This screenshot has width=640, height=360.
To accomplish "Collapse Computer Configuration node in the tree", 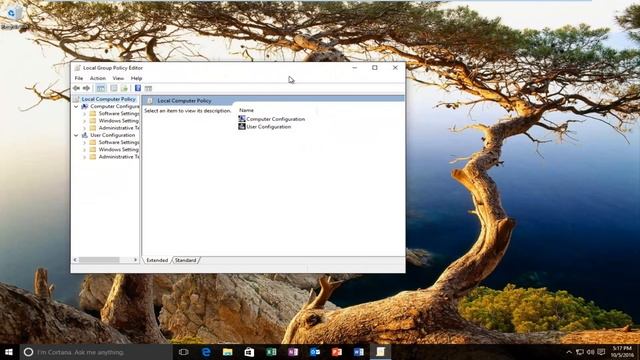I will click(76, 106).
